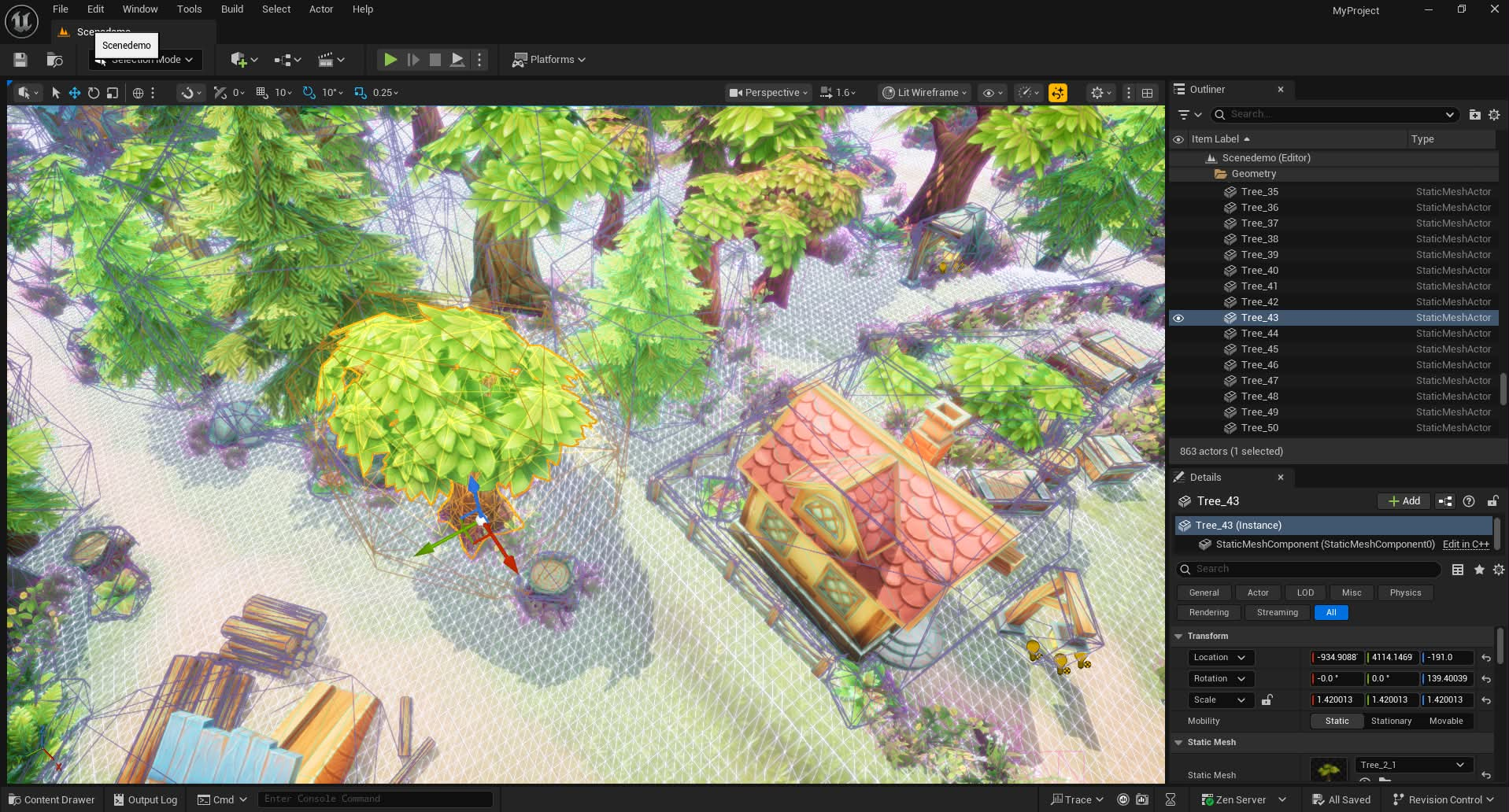The image size is (1509, 812).
Task: Open the Perspective view dropdown
Action: click(x=768, y=93)
